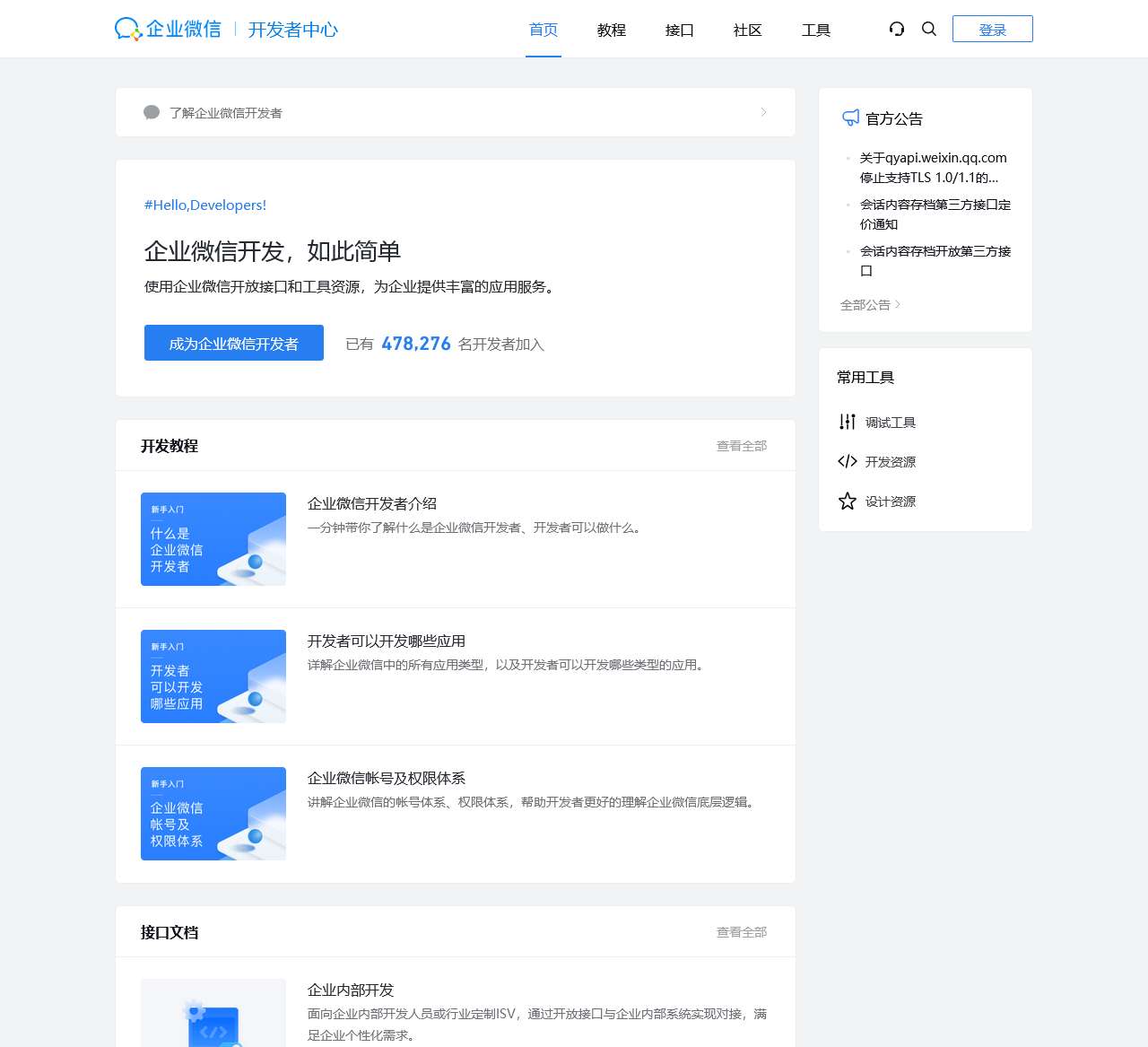
Task: Click the 详解企业微信中的所有应用类型 description
Action: [x=508, y=665]
